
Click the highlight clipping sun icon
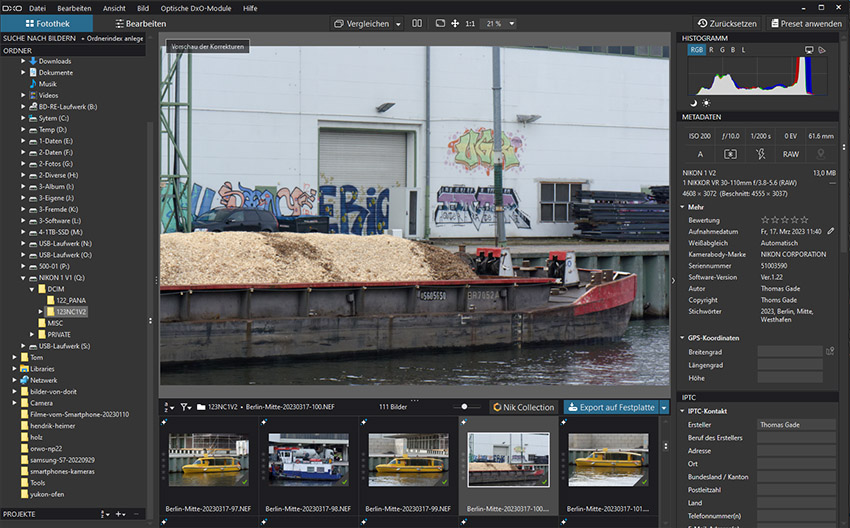coord(706,102)
